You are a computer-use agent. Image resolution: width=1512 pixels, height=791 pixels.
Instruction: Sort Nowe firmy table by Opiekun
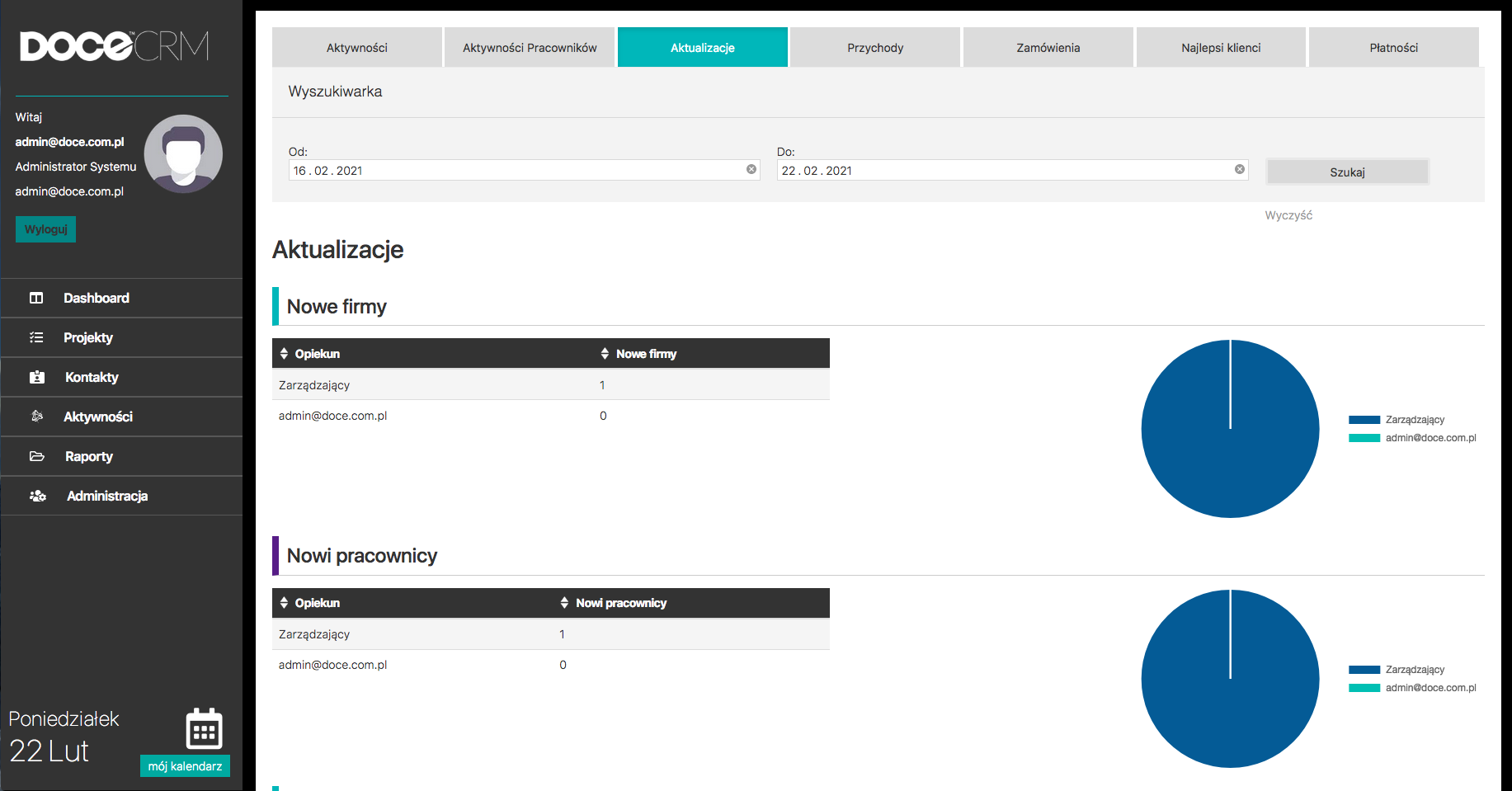point(310,354)
